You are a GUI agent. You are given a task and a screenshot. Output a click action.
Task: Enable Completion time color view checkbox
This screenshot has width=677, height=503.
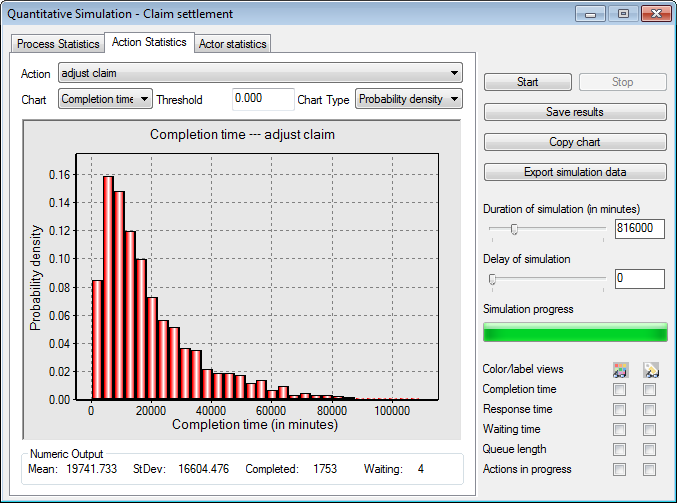620,390
